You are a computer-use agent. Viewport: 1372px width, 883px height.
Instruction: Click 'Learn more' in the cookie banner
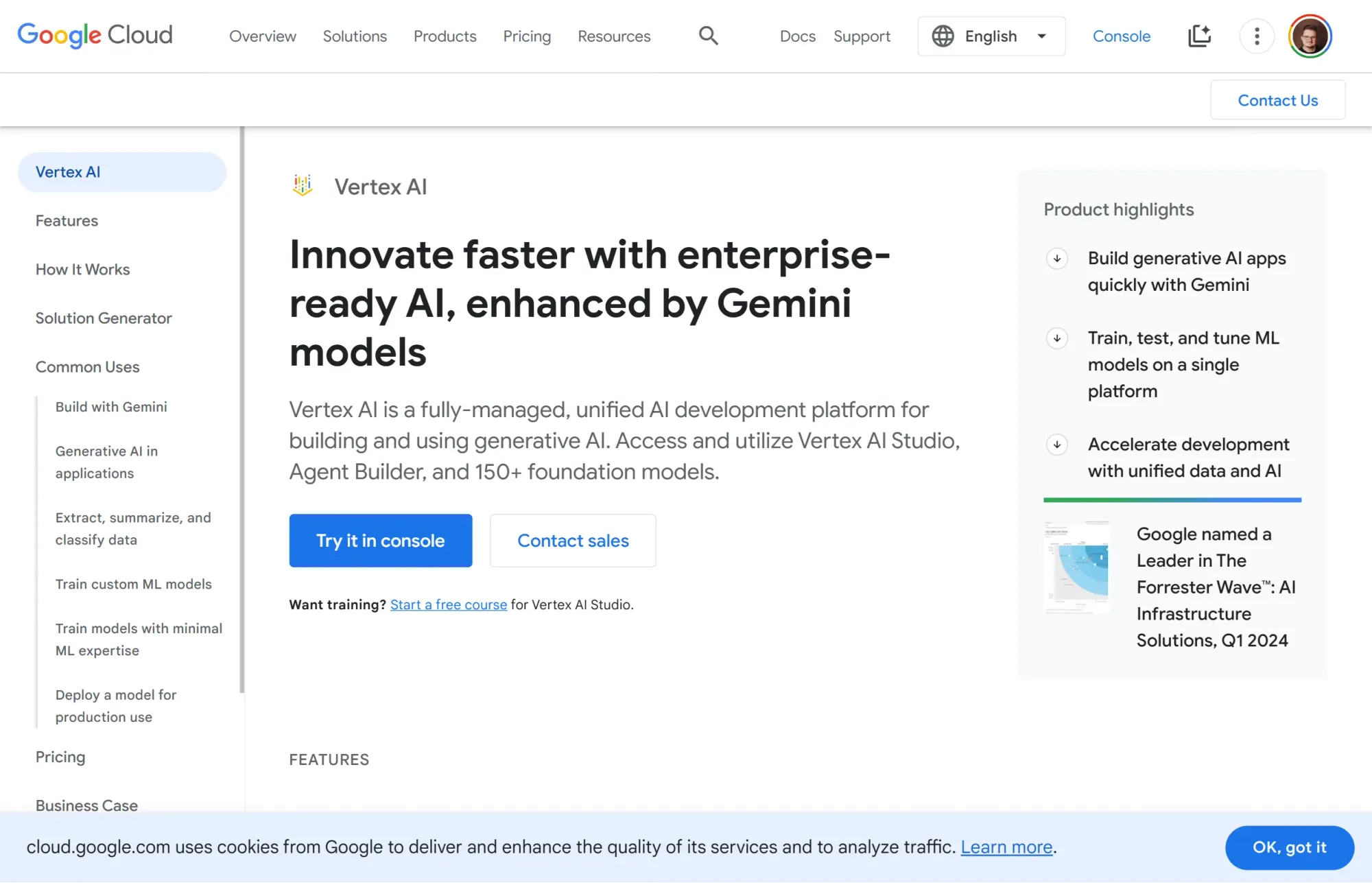coord(1006,847)
